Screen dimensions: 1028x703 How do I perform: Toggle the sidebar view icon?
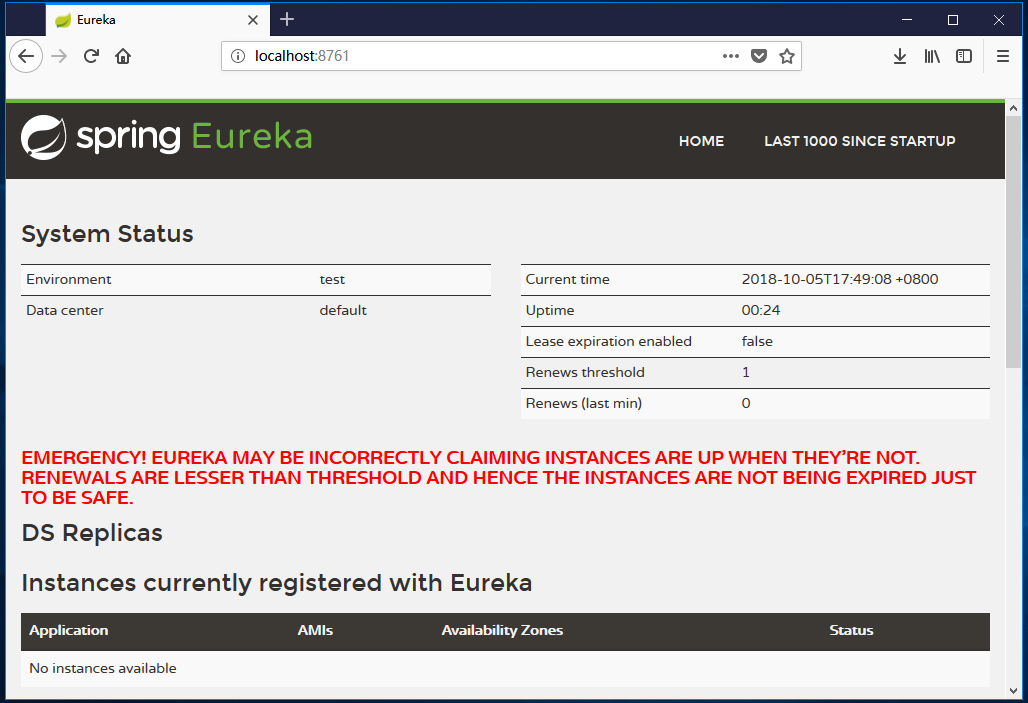coord(964,56)
